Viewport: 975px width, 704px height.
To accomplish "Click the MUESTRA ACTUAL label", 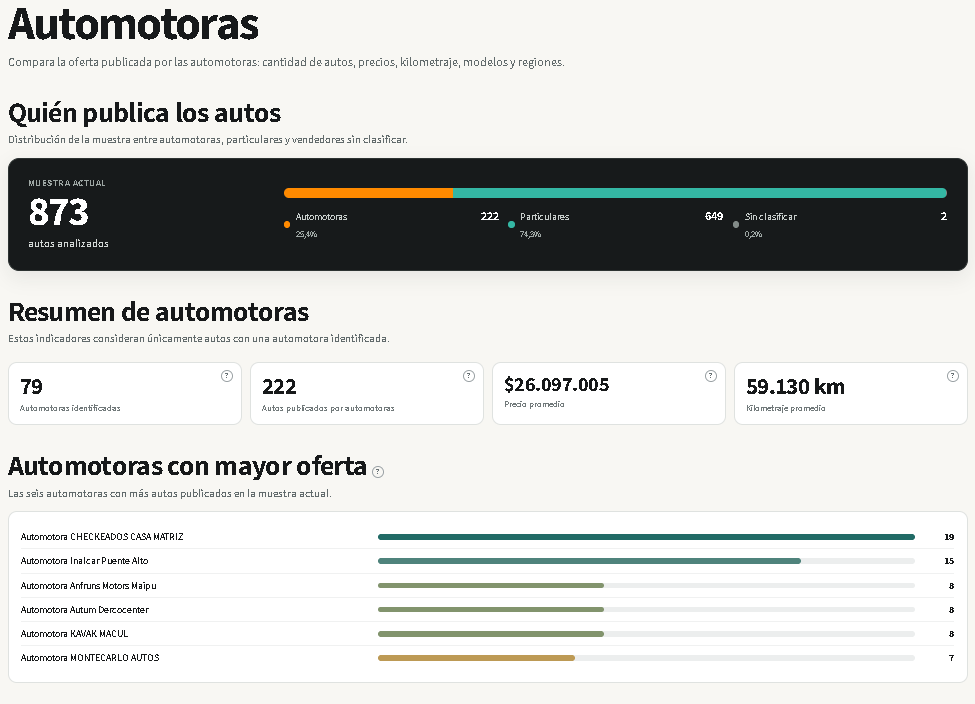I will click(x=67, y=183).
